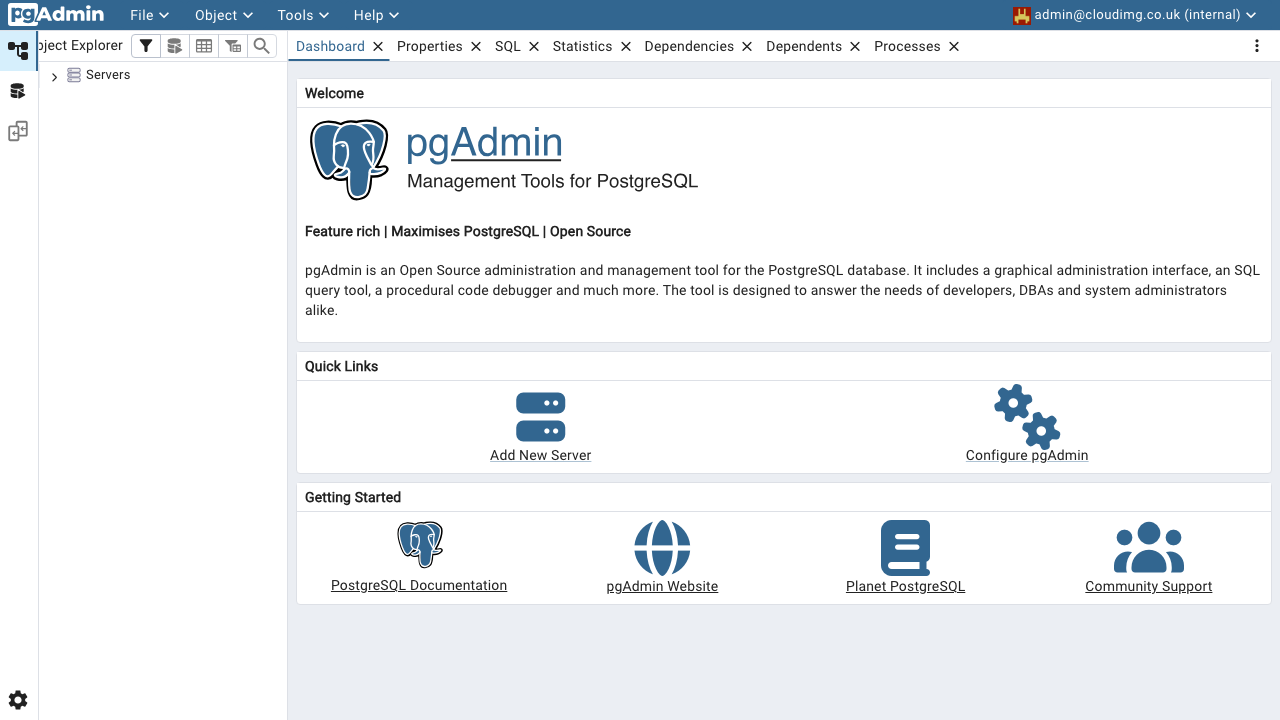Open the Object menu

[224, 15]
